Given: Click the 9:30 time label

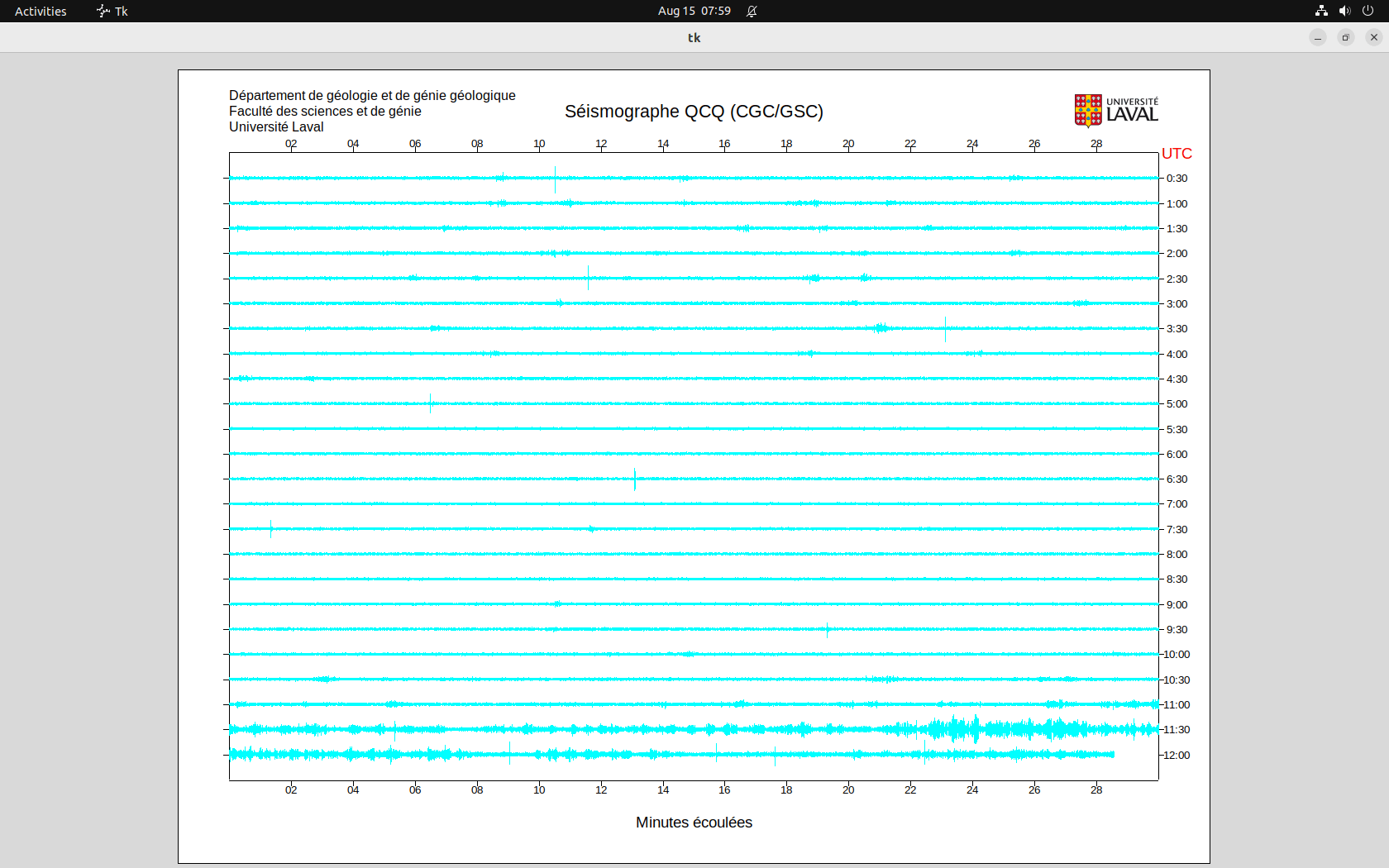Looking at the screenshot, I should [1177, 630].
